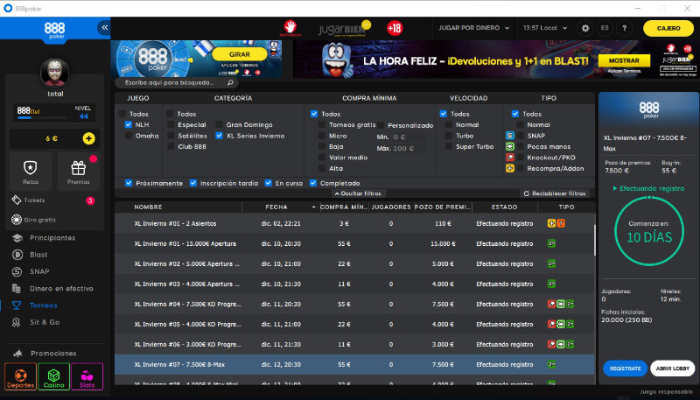
Task: Click the jugarbien logo in top bar
Action: [344, 28]
